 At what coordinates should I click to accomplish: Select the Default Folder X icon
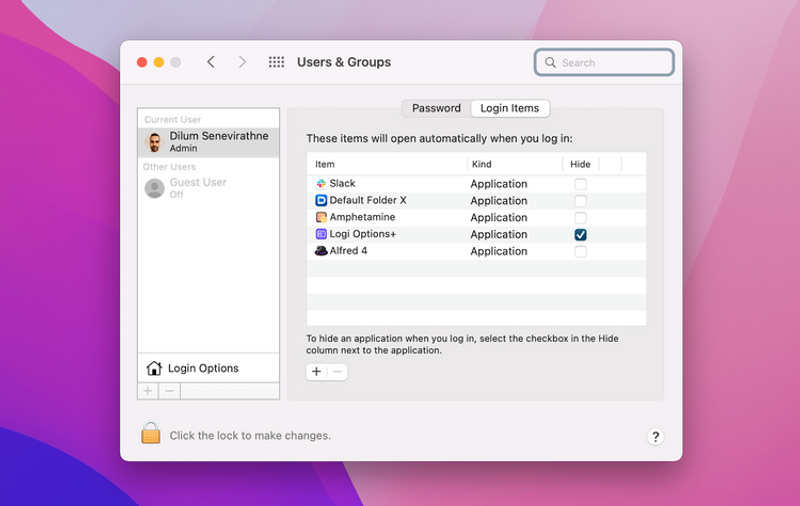[321, 201]
